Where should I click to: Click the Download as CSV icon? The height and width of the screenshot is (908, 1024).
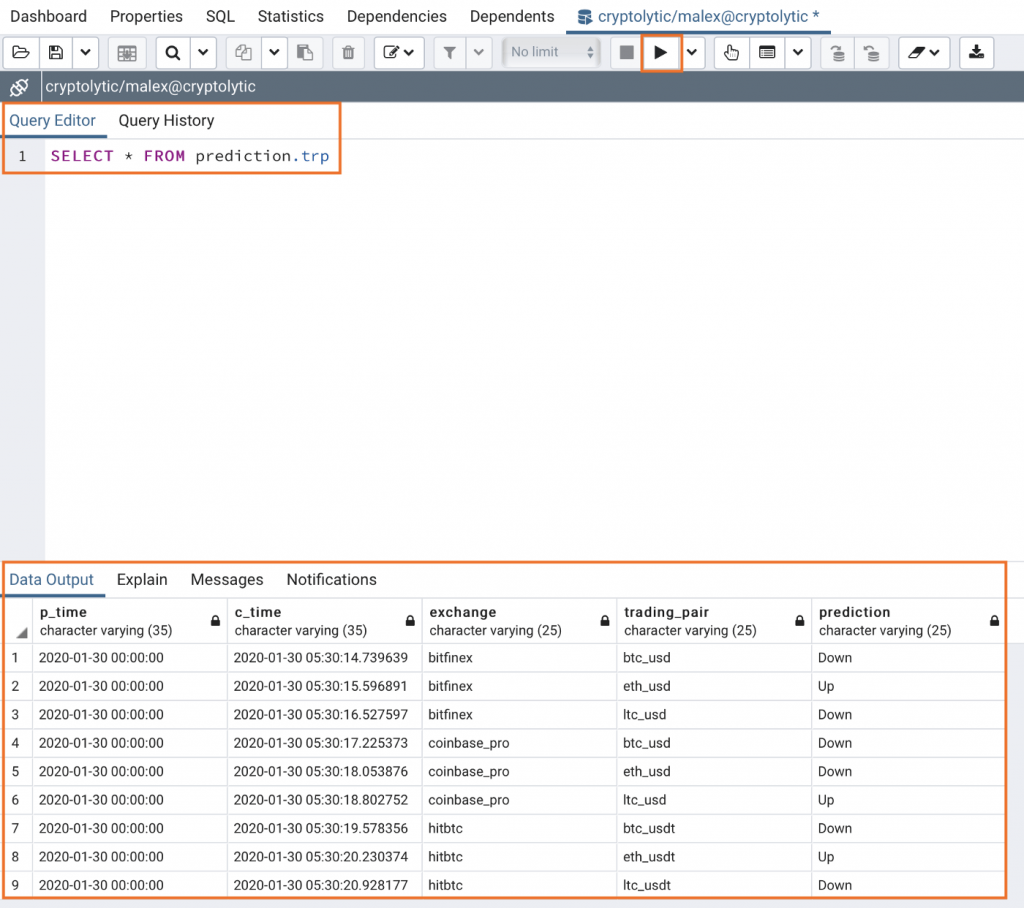tap(976, 52)
